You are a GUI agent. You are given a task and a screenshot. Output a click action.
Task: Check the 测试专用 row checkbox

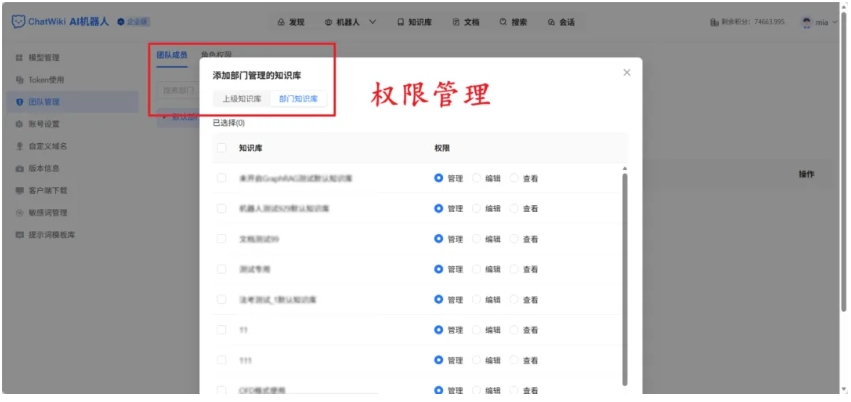point(221,269)
